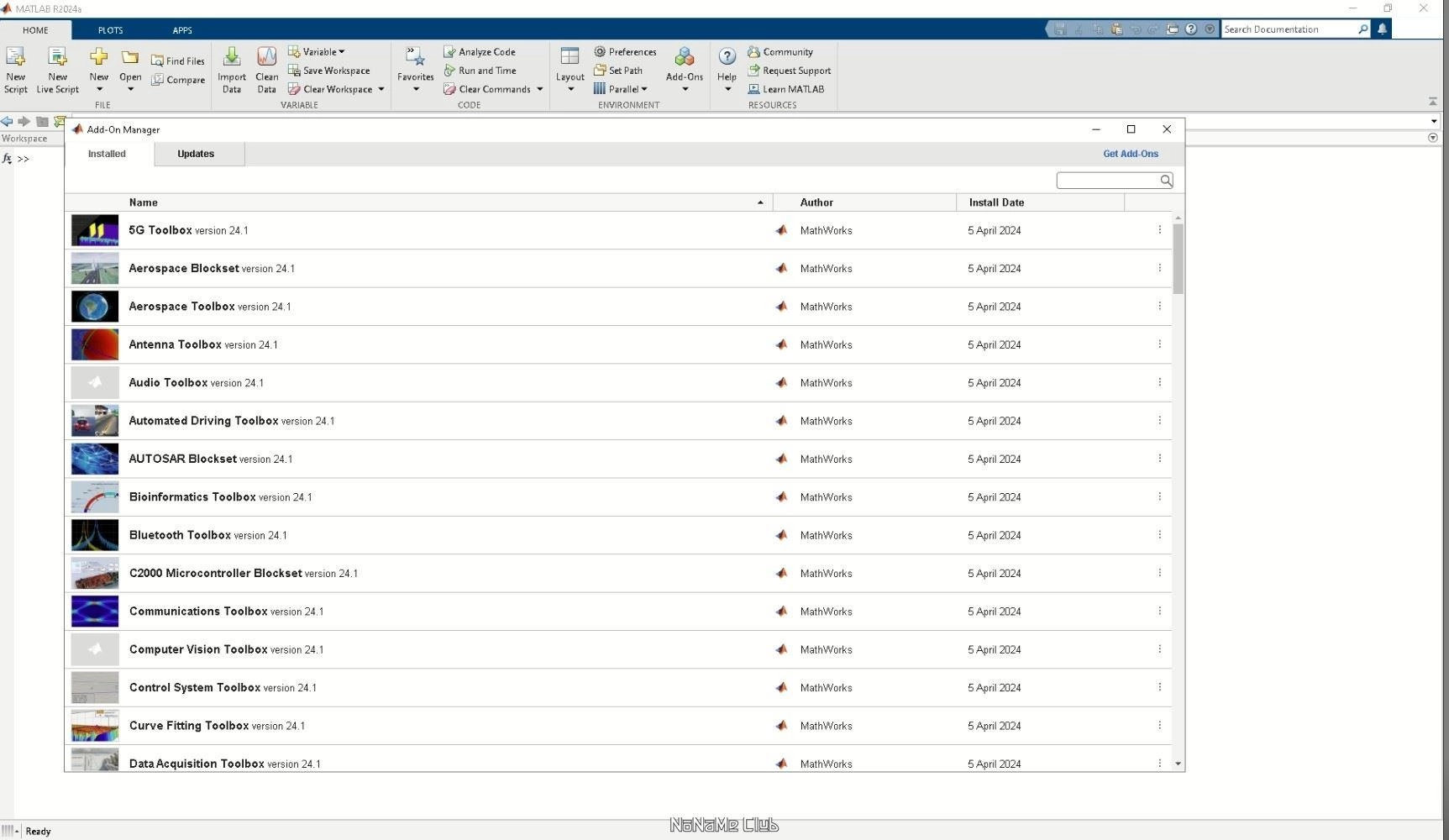Image resolution: width=1449 pixels, height=840 pixels.
Task: Click the Aerospace Toolbox globe thumbnail
Action: click(x=95, y=307)
